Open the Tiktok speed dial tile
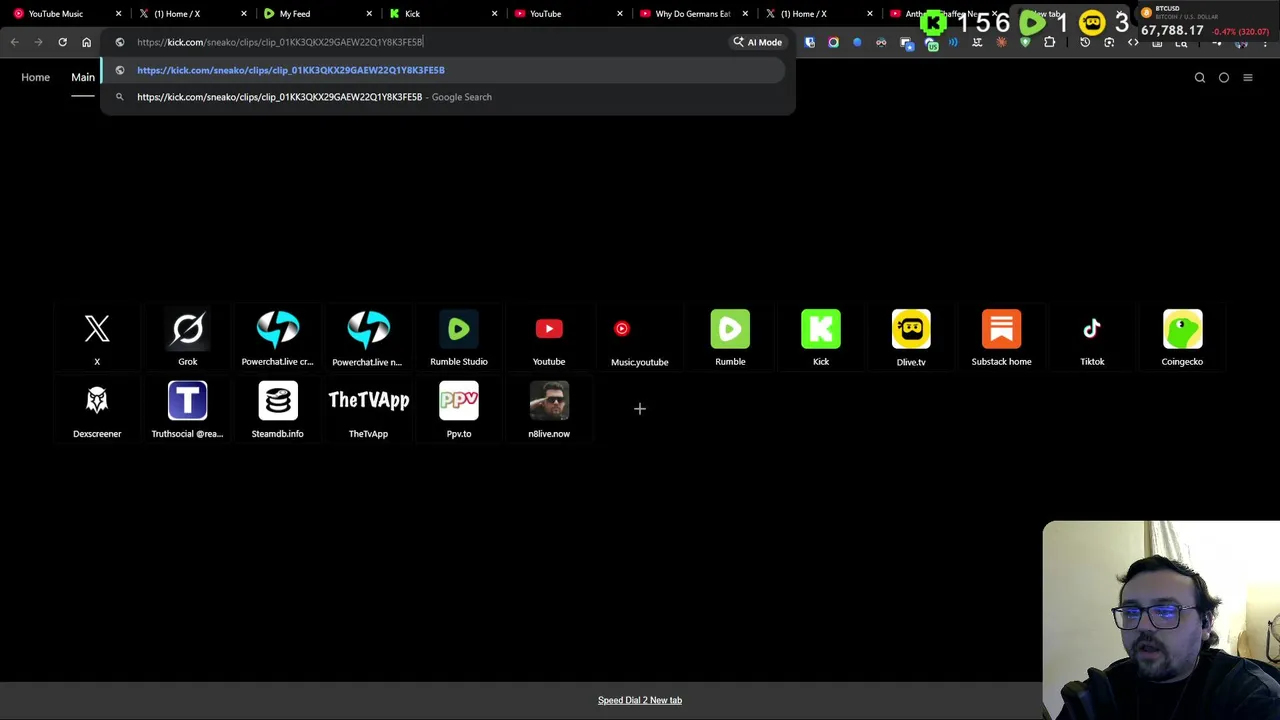Screen dimensions: 1280x720 (1092, 338)
